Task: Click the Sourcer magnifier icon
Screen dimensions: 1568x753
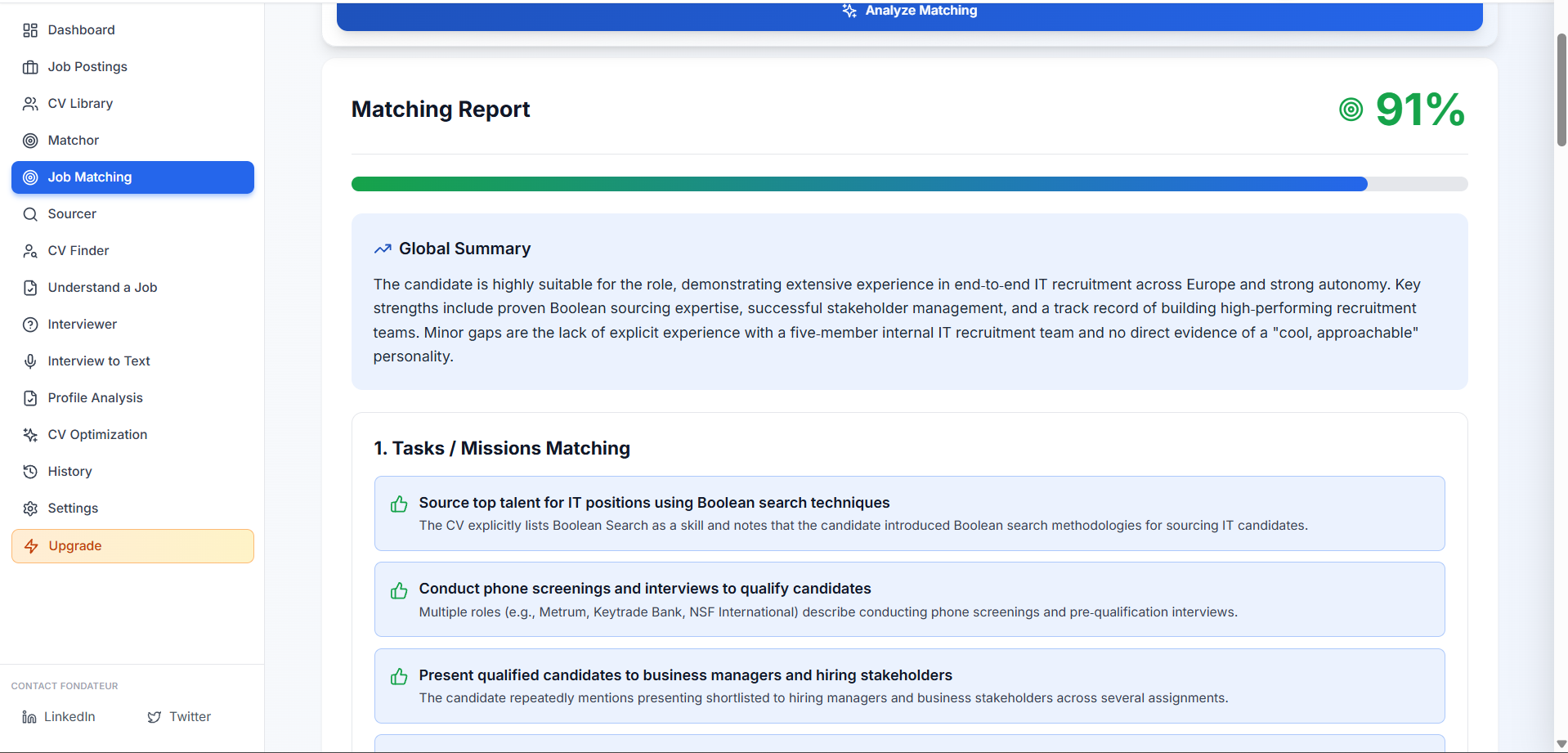Action: point(30,214)
